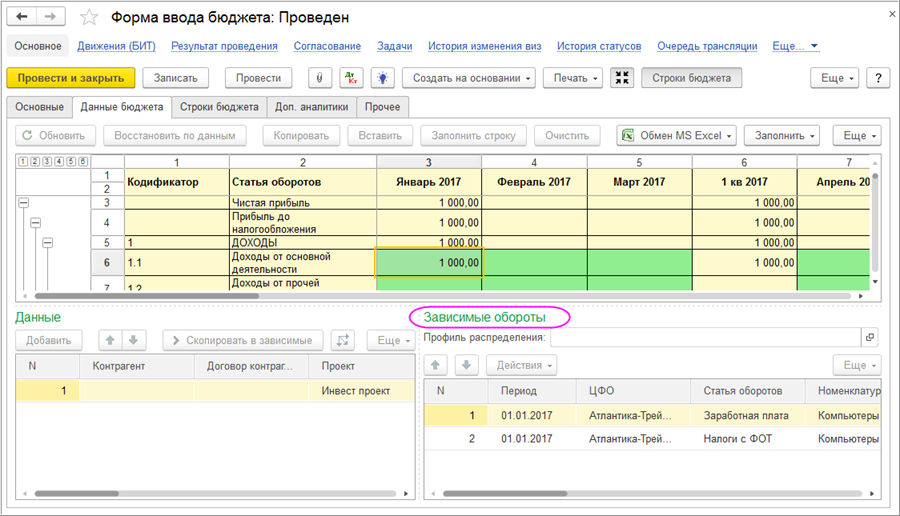Collapse the topmost tree group in spreadsheet

(23, 203)
